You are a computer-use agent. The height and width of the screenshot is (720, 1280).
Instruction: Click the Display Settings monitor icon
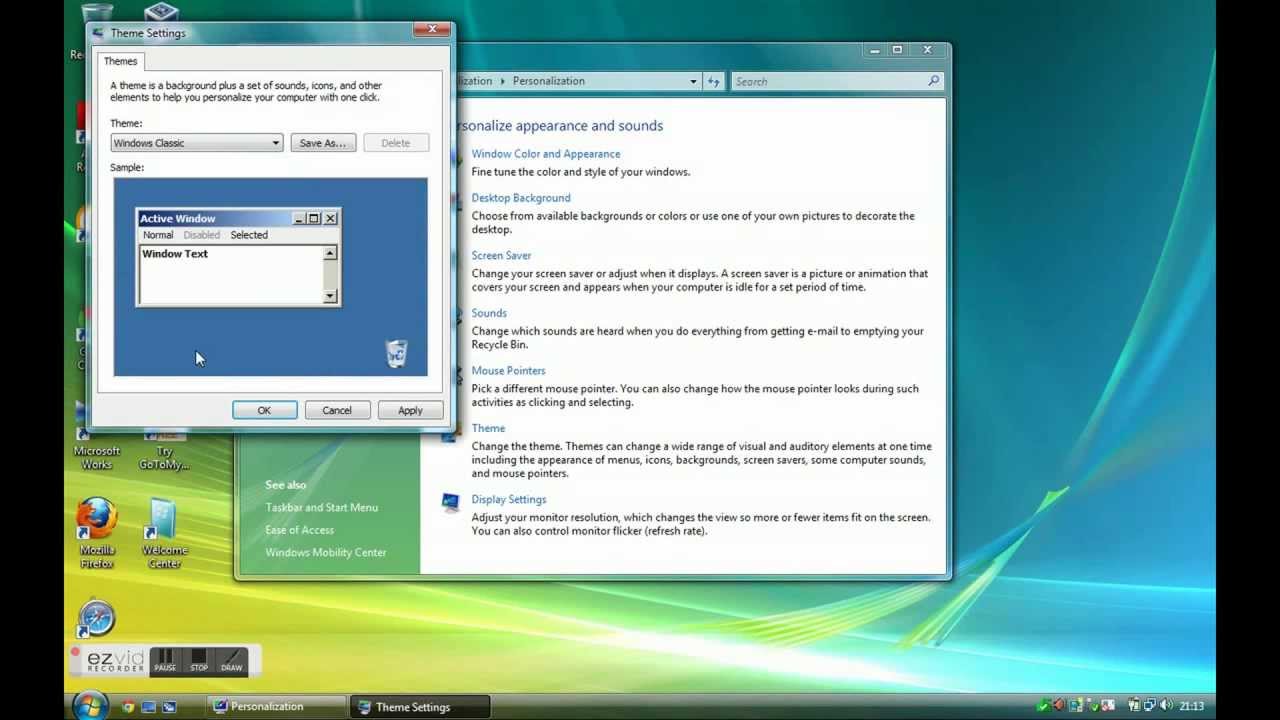pyautogui.click(x=450, y=502)
